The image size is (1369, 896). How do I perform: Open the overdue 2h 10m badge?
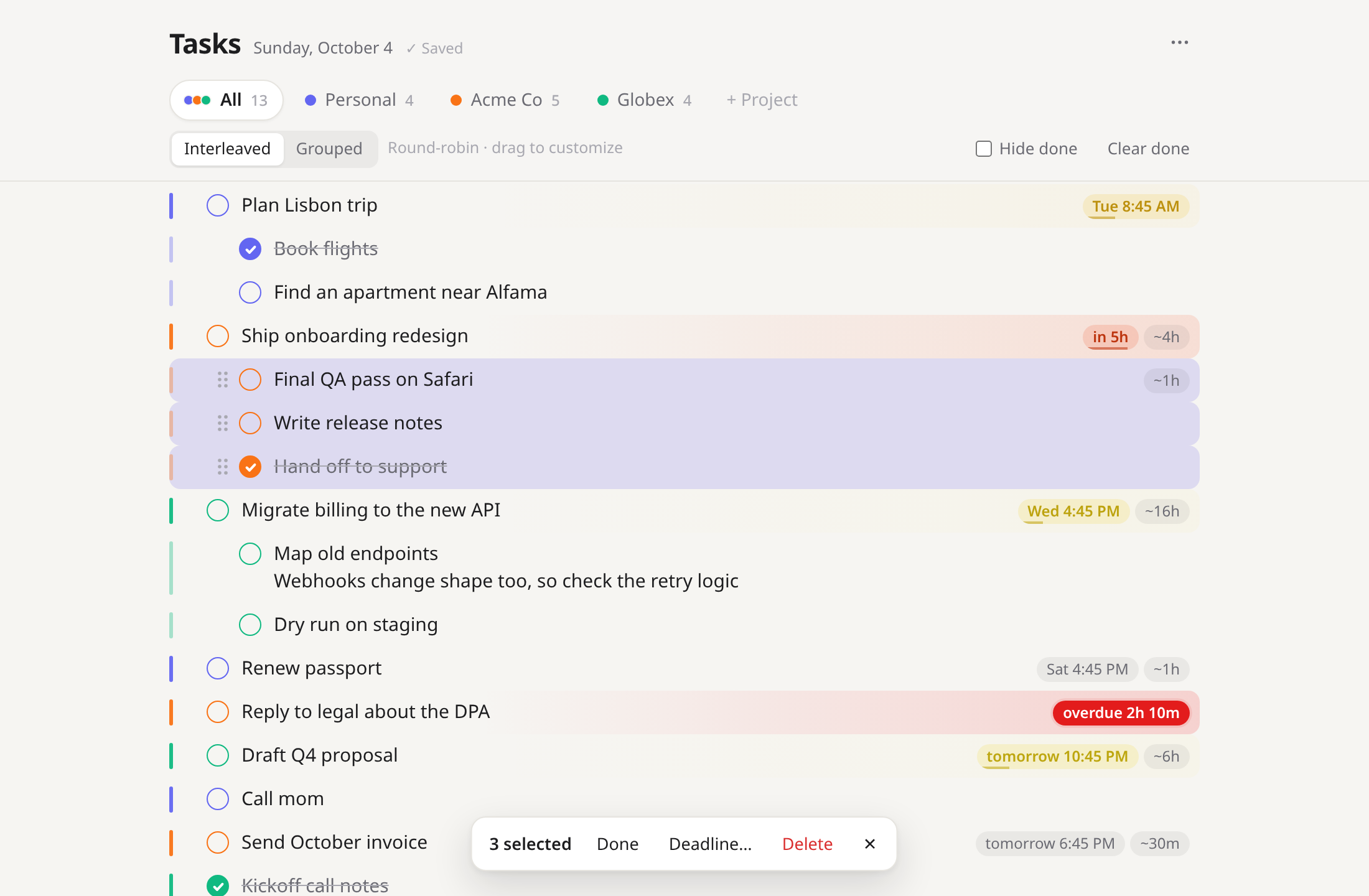tap(1121, 713)
